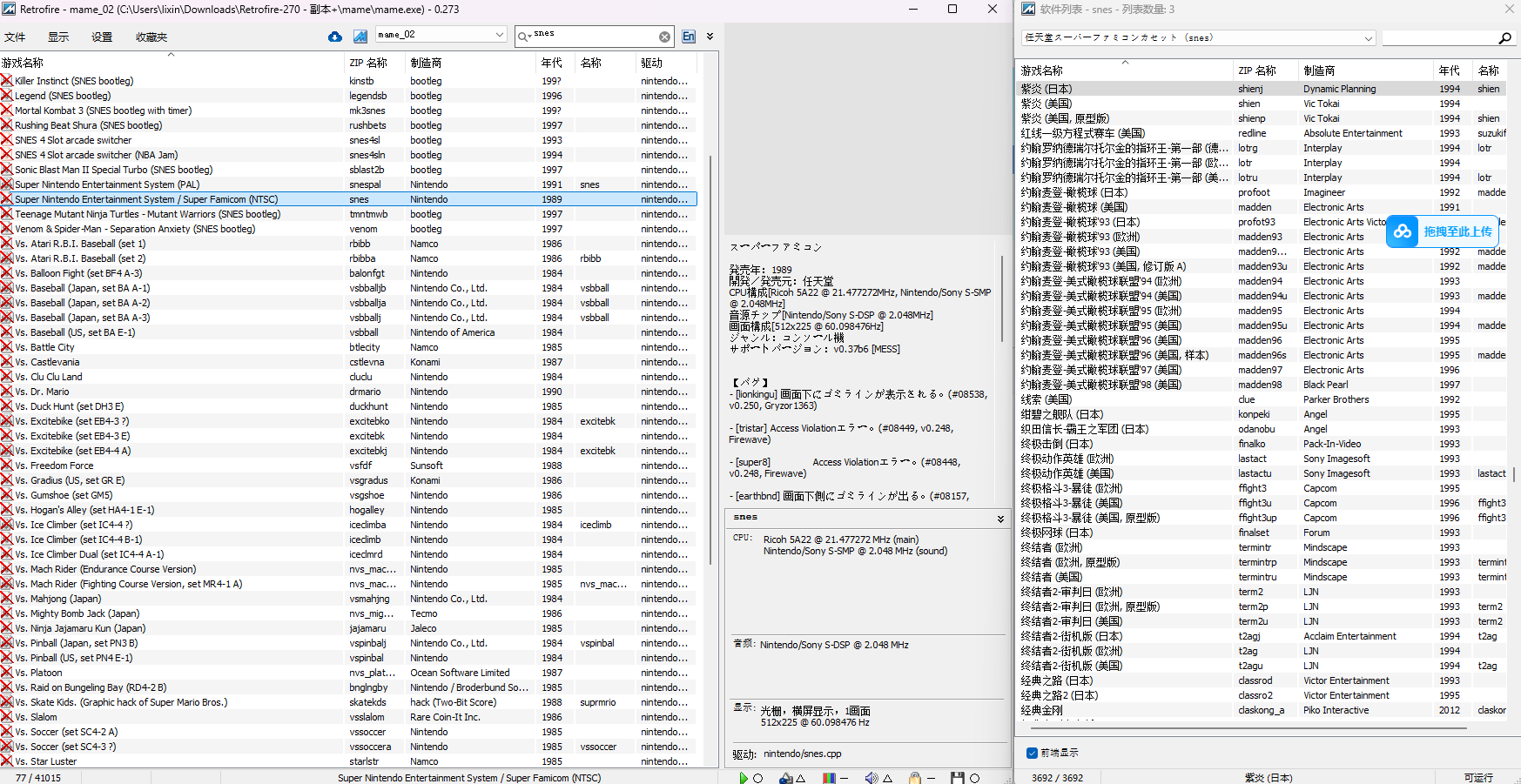The width and height of the screenshot is (1521, 784).
Task: Click red X icon beside Vs. Star Luster
Action: [7, 761]
